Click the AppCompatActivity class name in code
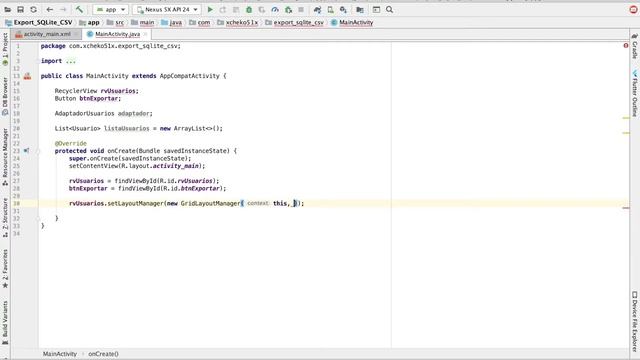 (x=189, y=76)
